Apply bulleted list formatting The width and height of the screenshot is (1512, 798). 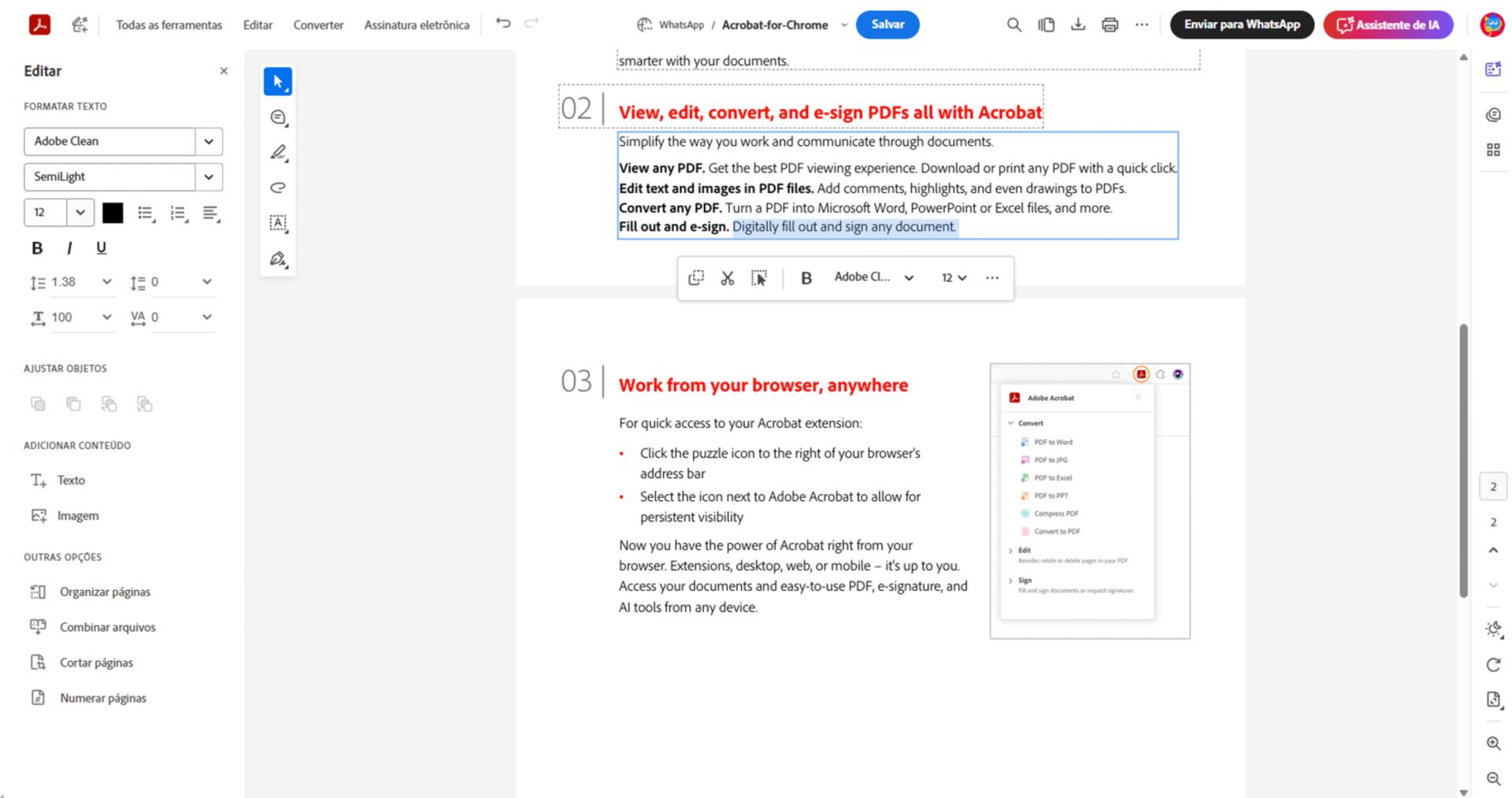pyautogui.click(x=146, y=213)
